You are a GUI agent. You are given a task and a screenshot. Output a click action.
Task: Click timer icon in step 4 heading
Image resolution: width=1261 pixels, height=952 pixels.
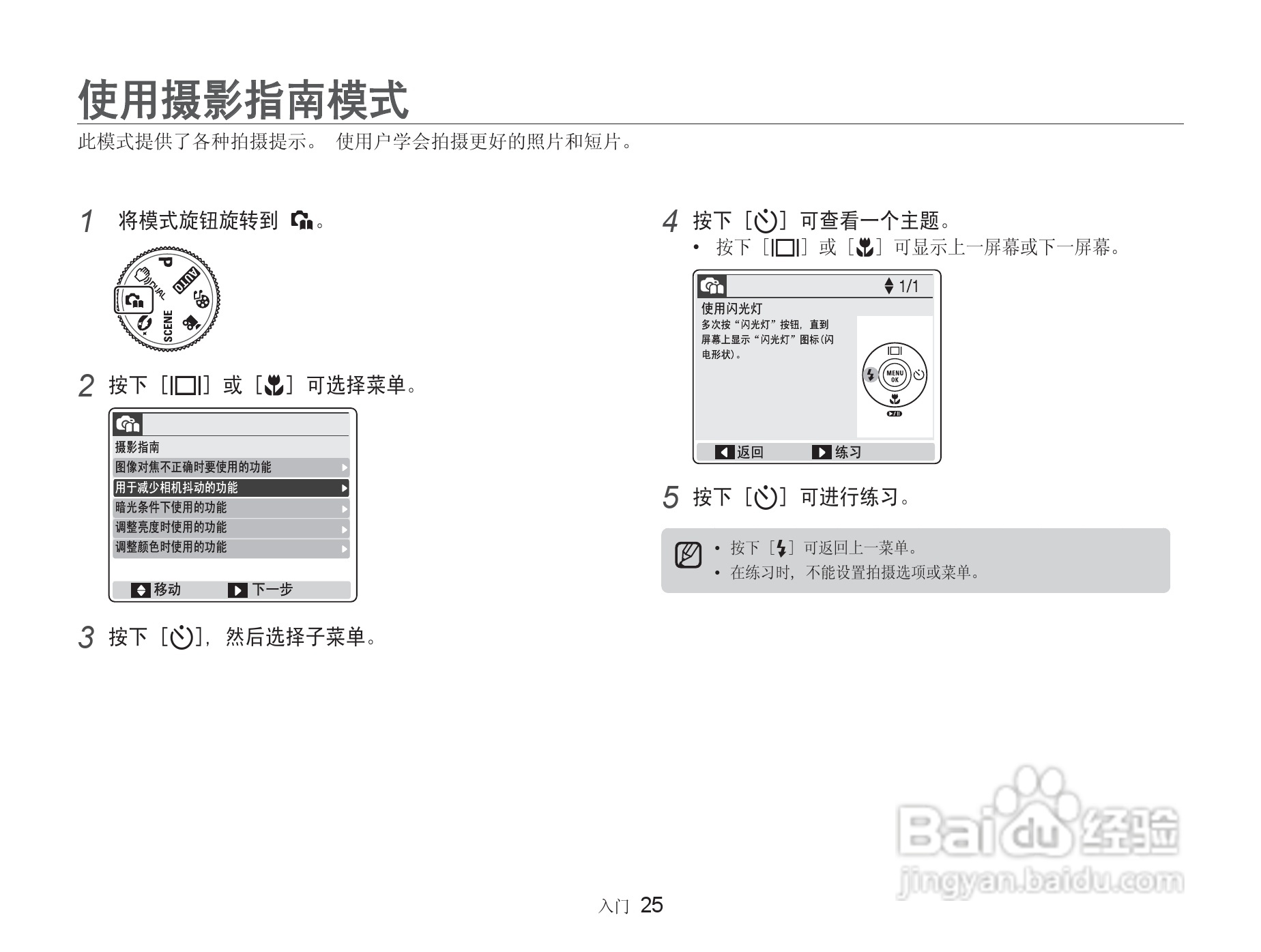pos(766,221)
